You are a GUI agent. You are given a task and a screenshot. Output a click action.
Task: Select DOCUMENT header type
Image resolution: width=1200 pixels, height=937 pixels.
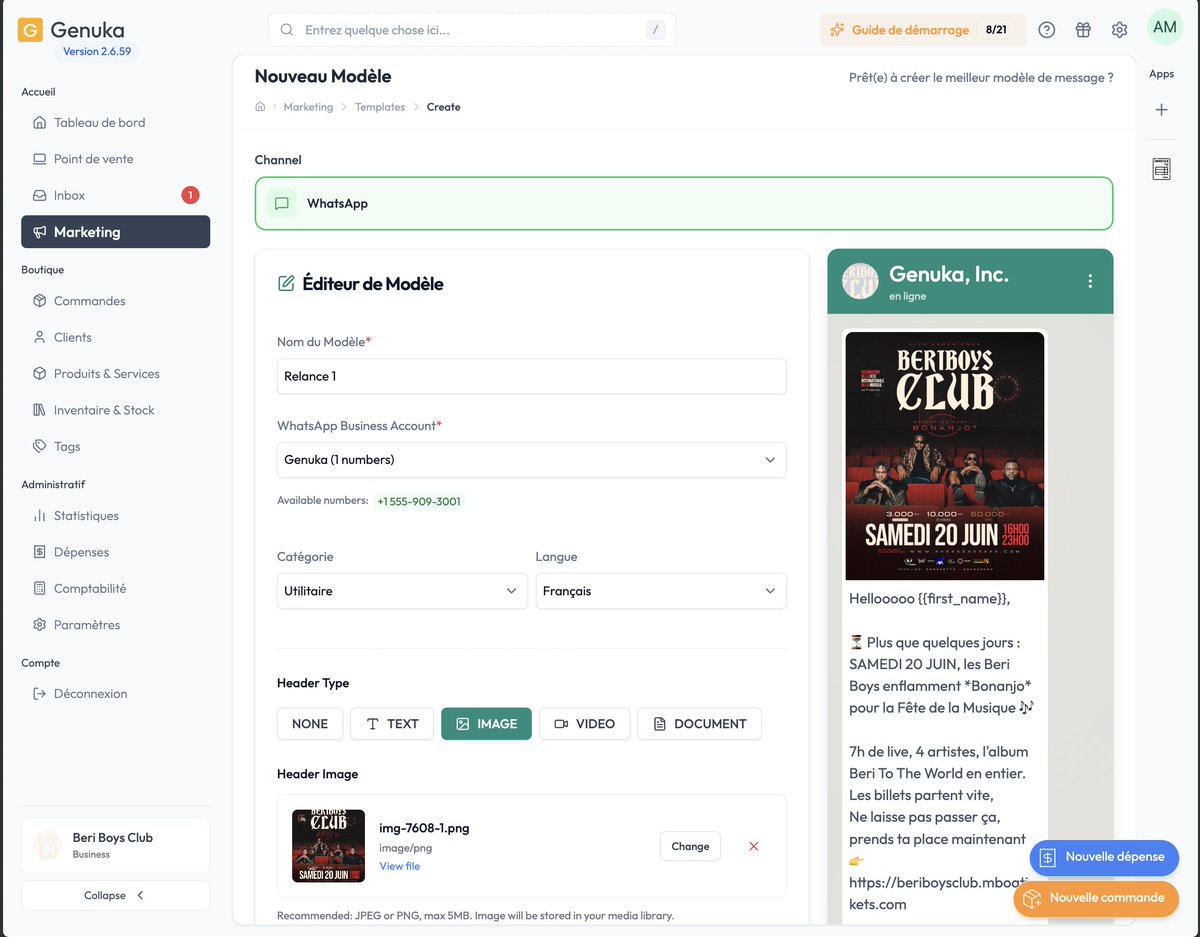699,724
